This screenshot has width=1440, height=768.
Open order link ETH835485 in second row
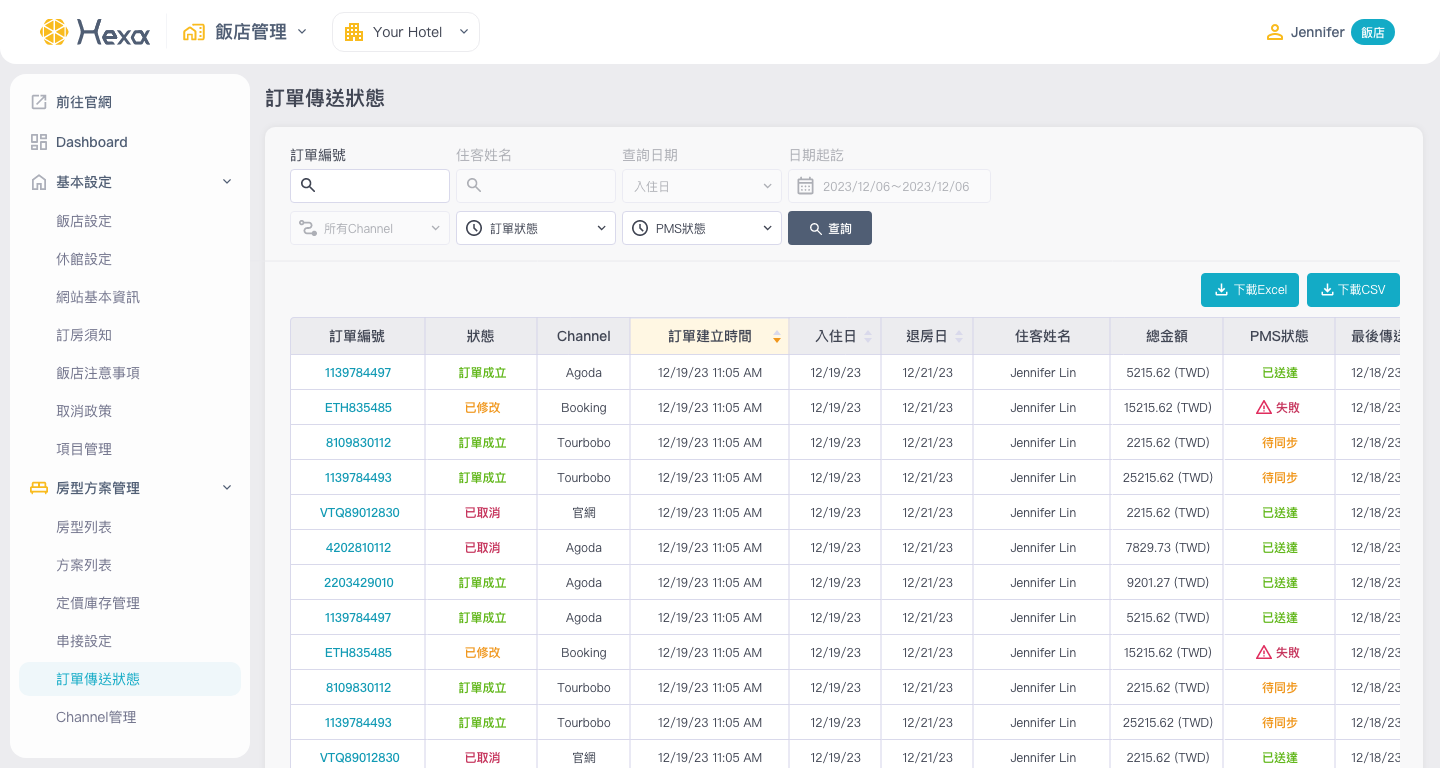(358, 408)
